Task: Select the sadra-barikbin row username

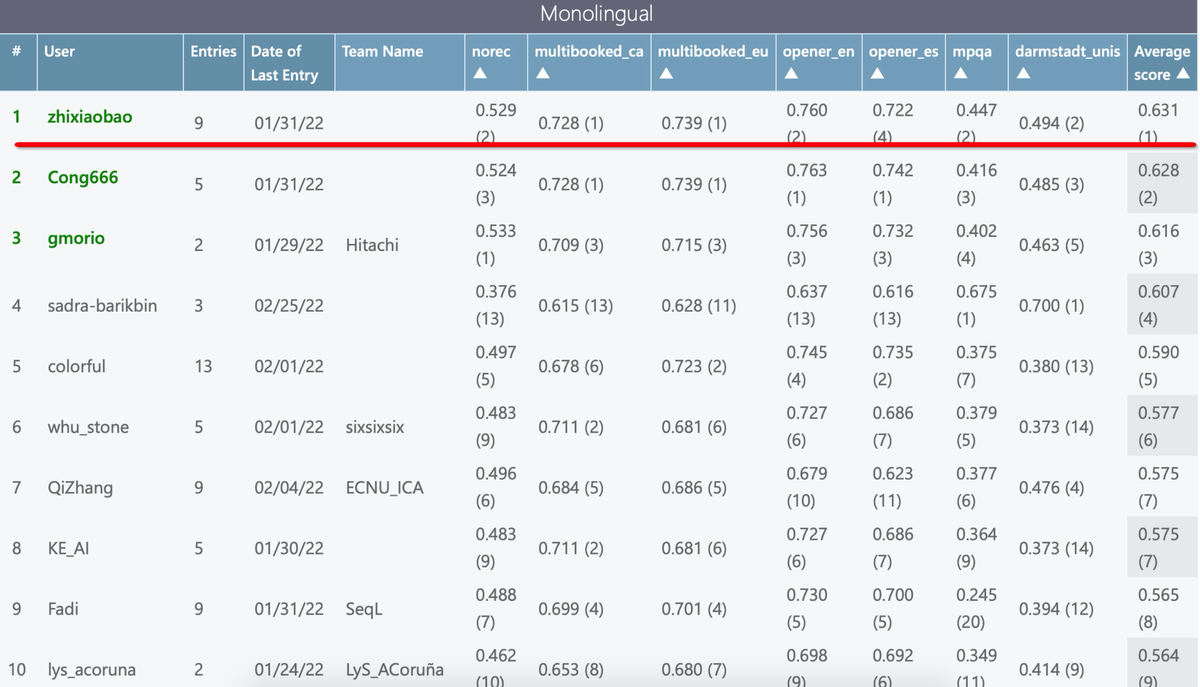Action: (102, 306)
